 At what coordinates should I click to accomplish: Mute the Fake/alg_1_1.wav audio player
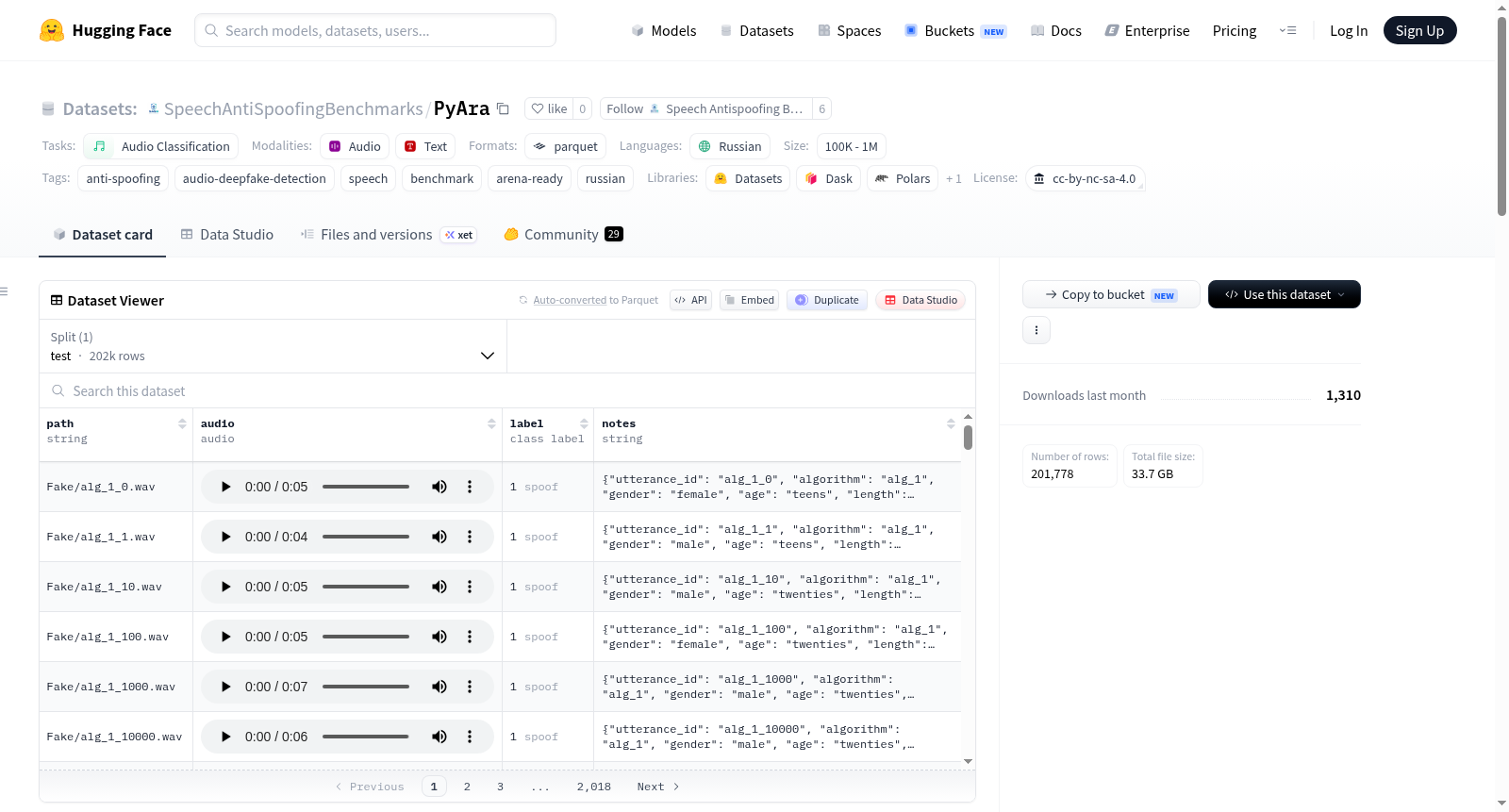(439, 537)
